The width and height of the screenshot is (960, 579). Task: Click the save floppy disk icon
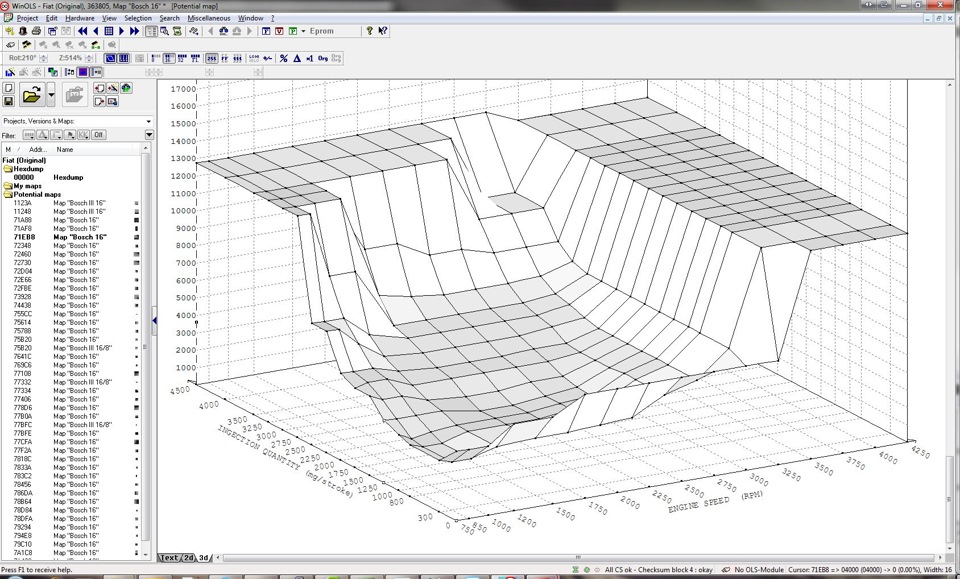coord(9,101)
